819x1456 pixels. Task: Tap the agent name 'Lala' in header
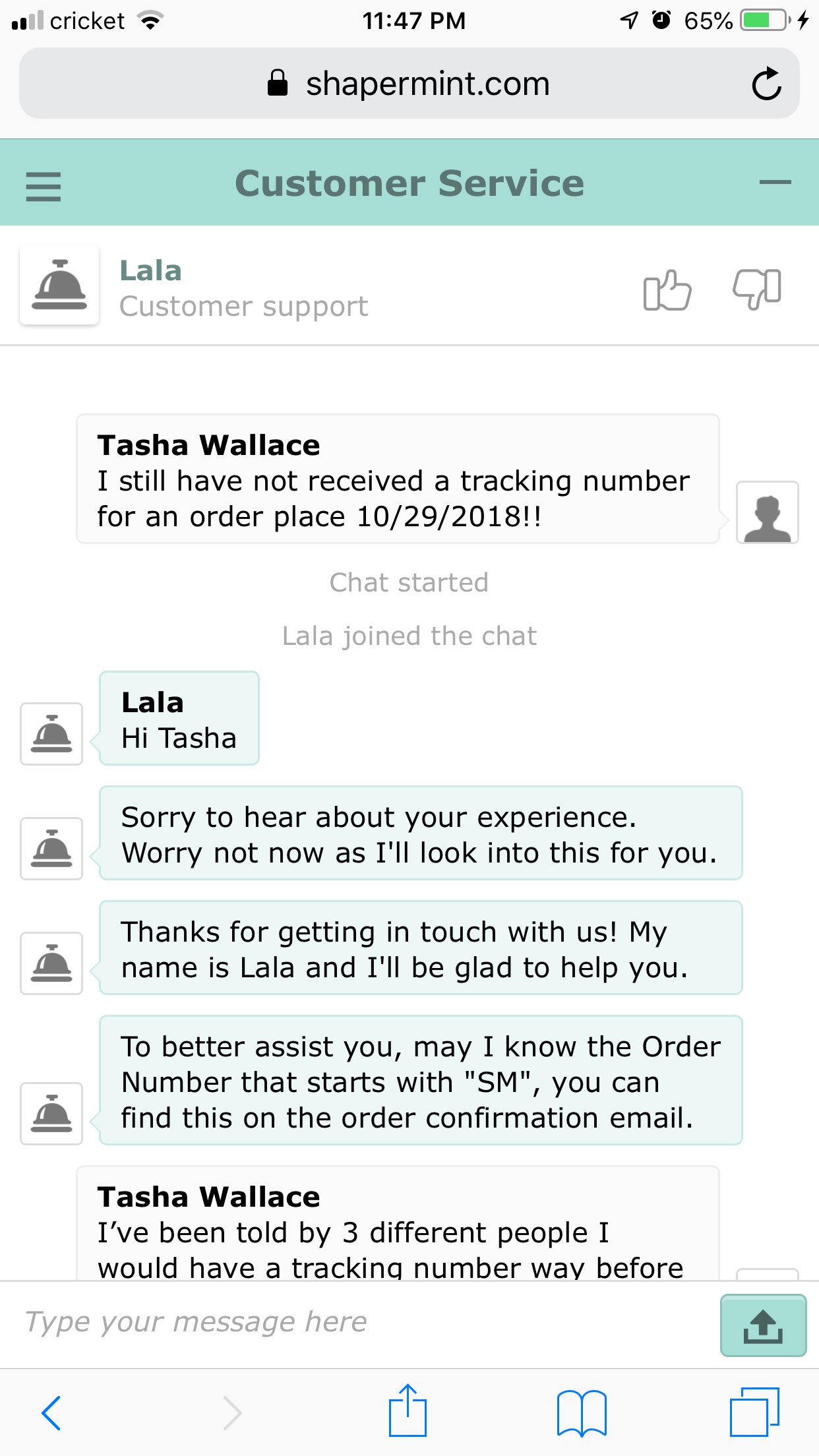(x=150, y=270)
